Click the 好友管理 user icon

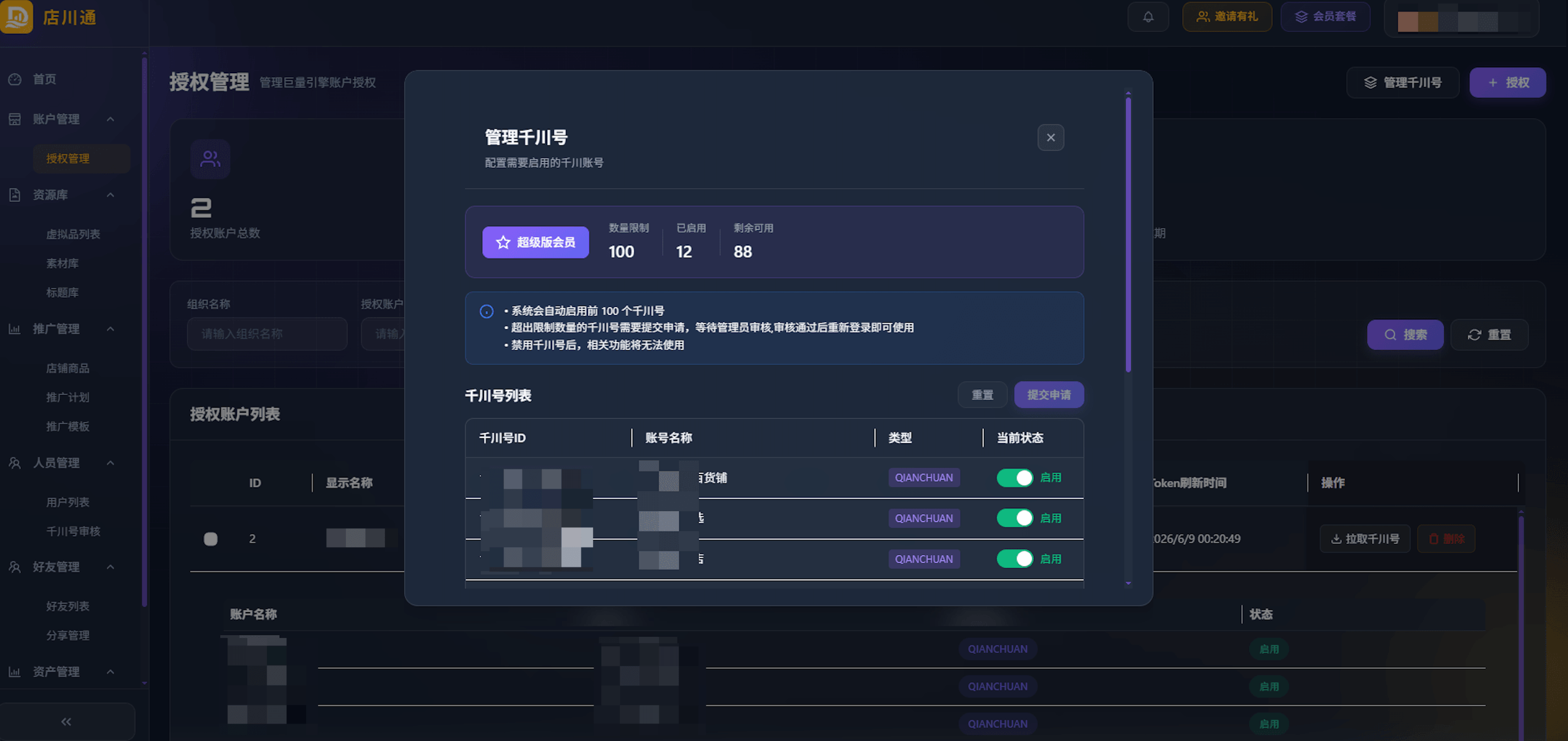click(15, 567)
